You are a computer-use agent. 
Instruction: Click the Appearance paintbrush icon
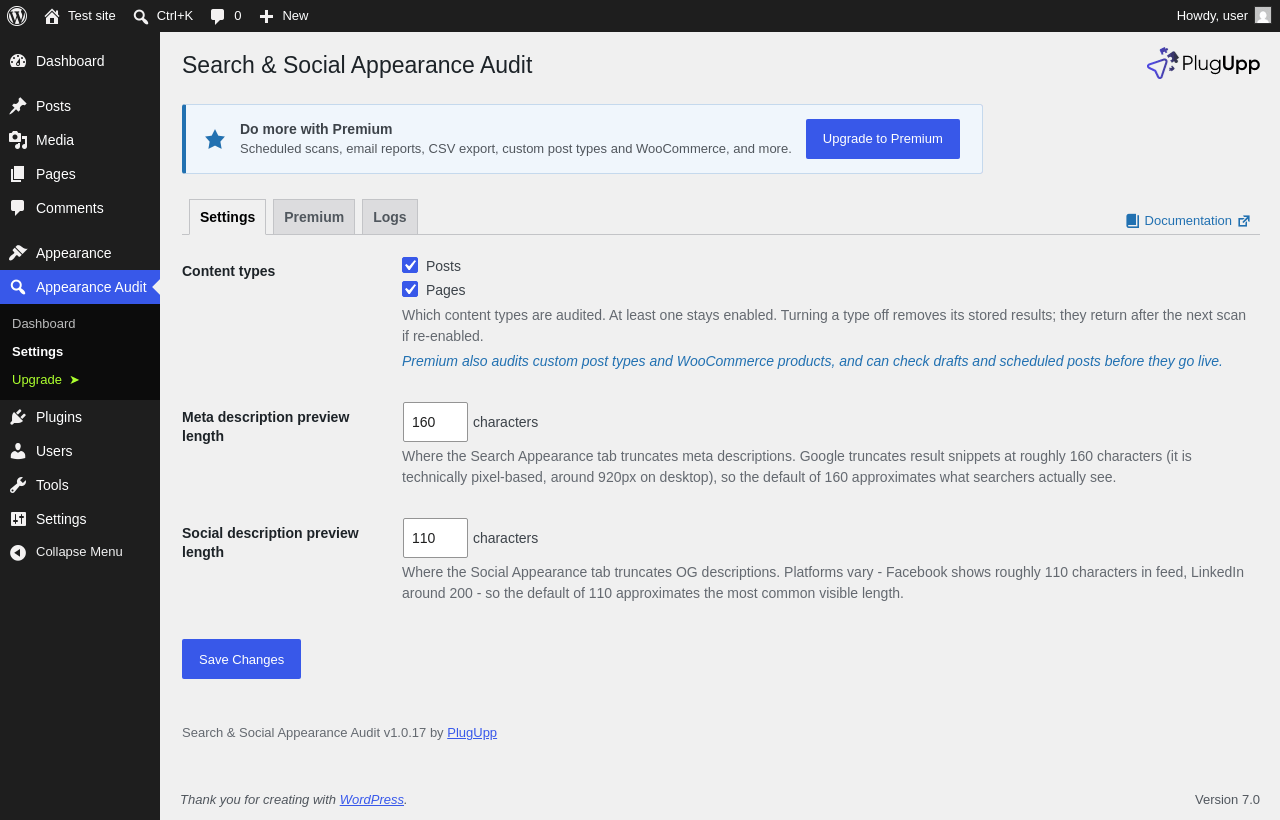18,253
